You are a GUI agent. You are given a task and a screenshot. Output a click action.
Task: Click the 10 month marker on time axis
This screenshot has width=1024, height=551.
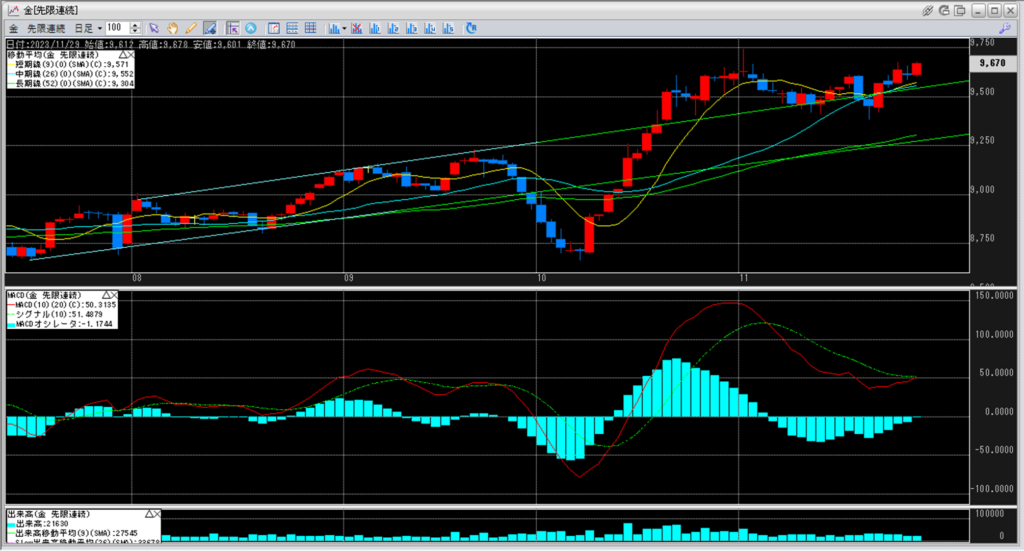pos(541,278)
